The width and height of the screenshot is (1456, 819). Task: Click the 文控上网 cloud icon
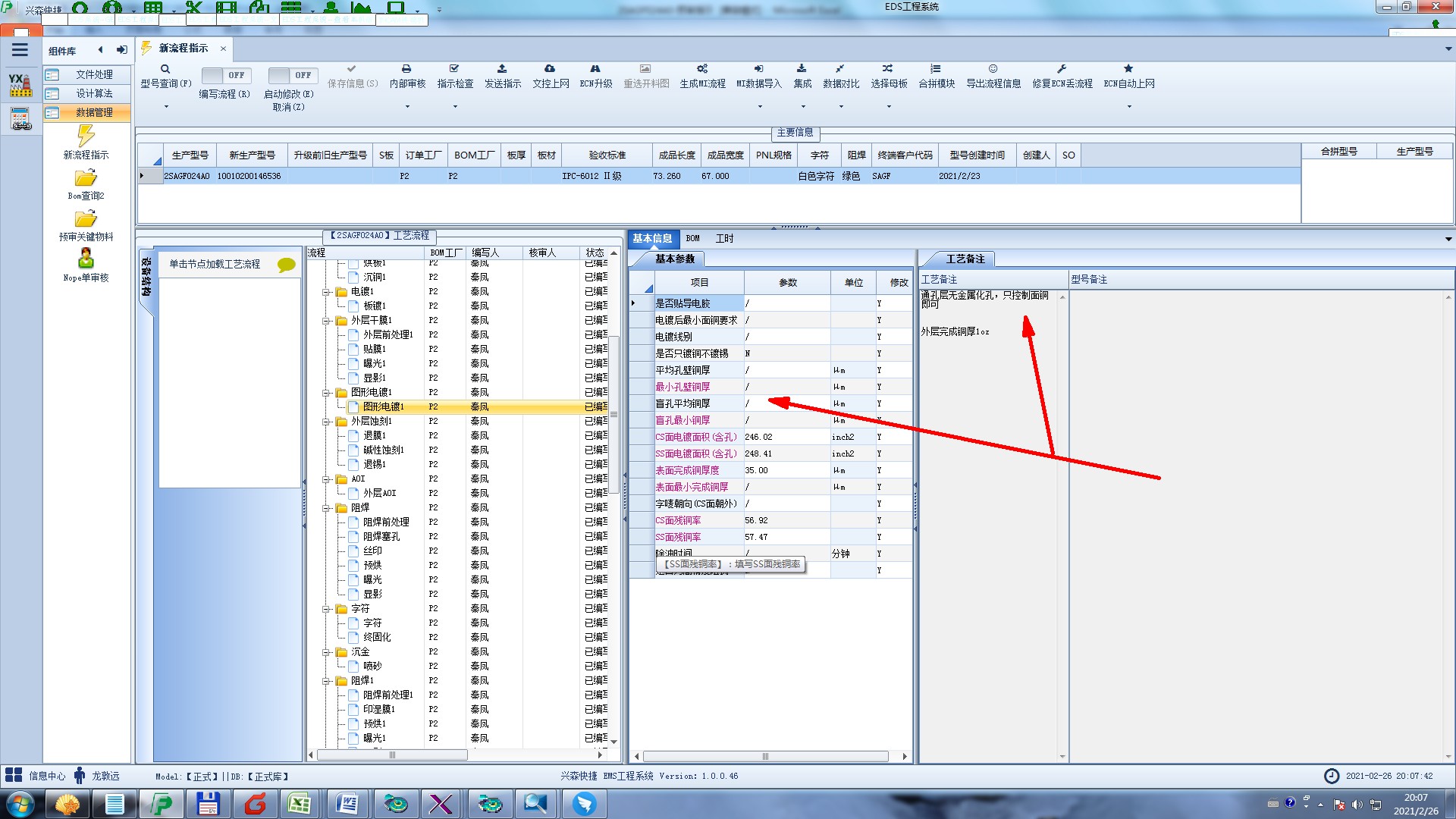click(550, 69)
